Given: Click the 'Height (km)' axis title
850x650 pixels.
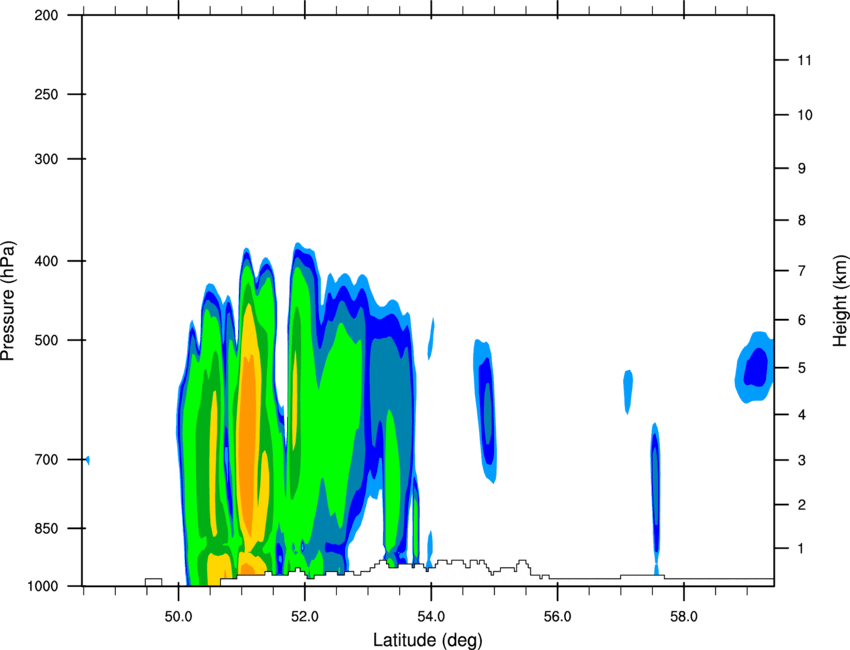Looking at the screenshot, I should point(840,301).
